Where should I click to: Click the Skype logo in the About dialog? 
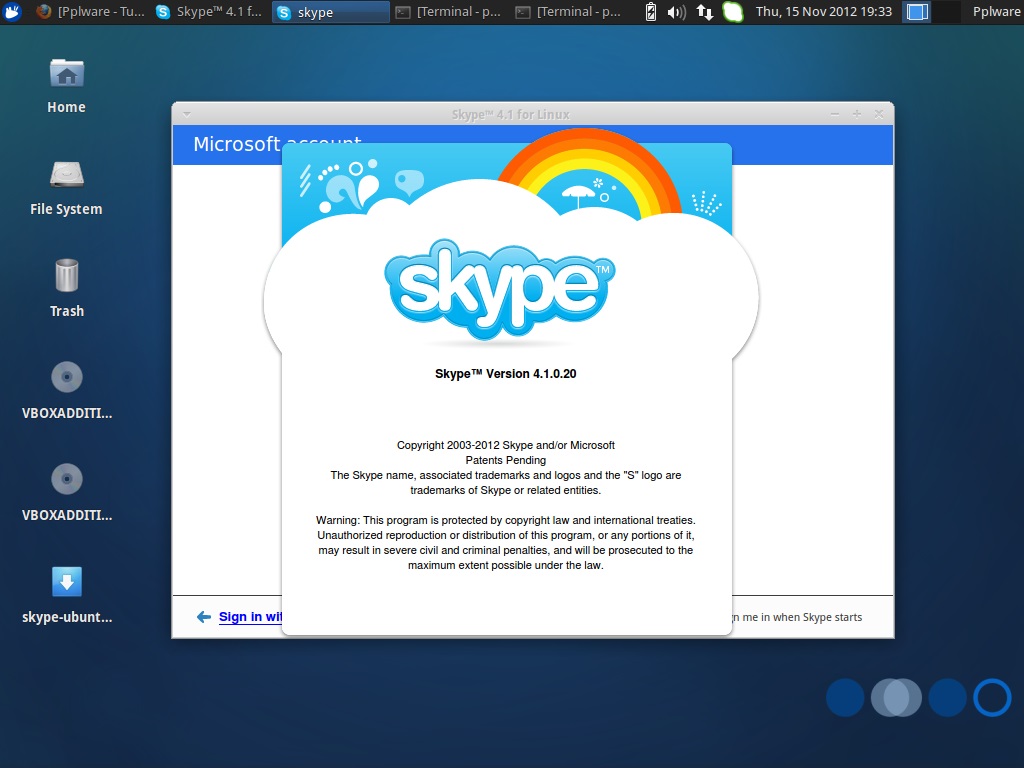(500, 289)
